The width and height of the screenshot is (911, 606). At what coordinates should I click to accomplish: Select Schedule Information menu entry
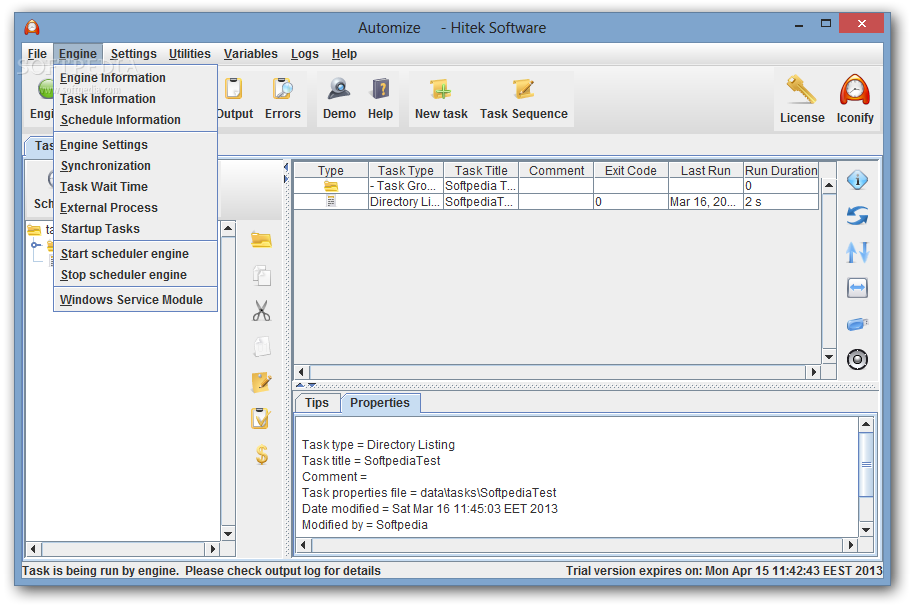[135, 120]
